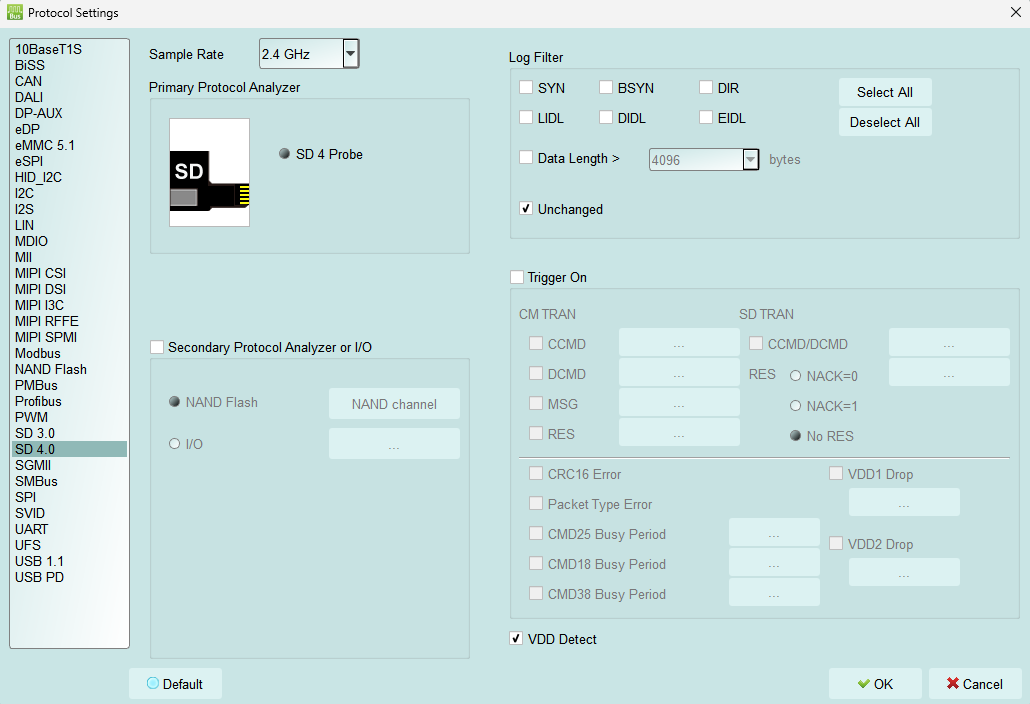Screen dimensions: 1030x704
Task: Select MIPI I3C in the protocol list
Action: [x=70, y=305]
